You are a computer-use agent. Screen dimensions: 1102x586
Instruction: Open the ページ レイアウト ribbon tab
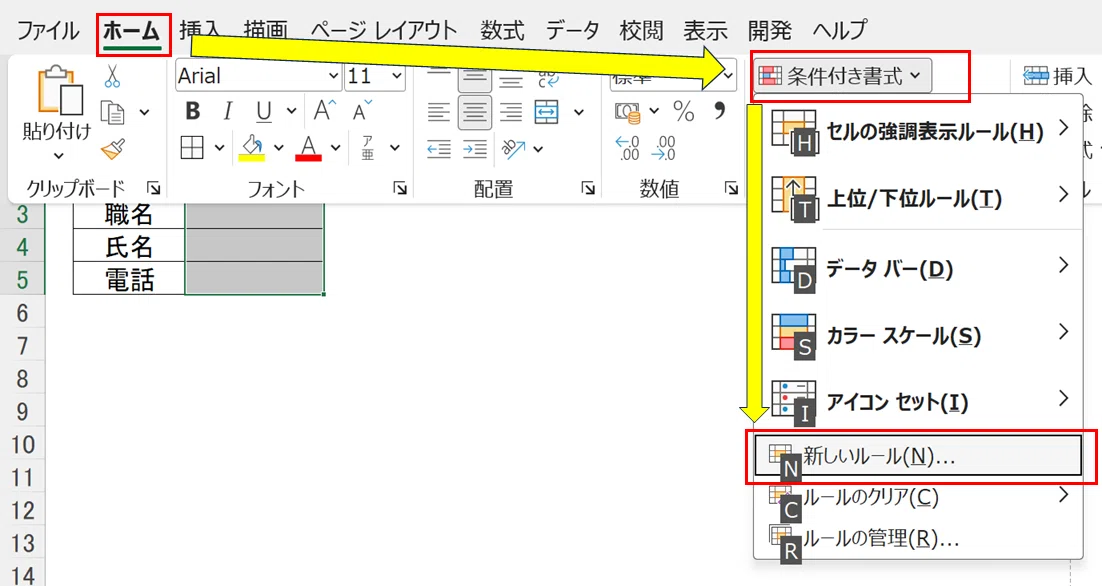(x=384, y=31)
